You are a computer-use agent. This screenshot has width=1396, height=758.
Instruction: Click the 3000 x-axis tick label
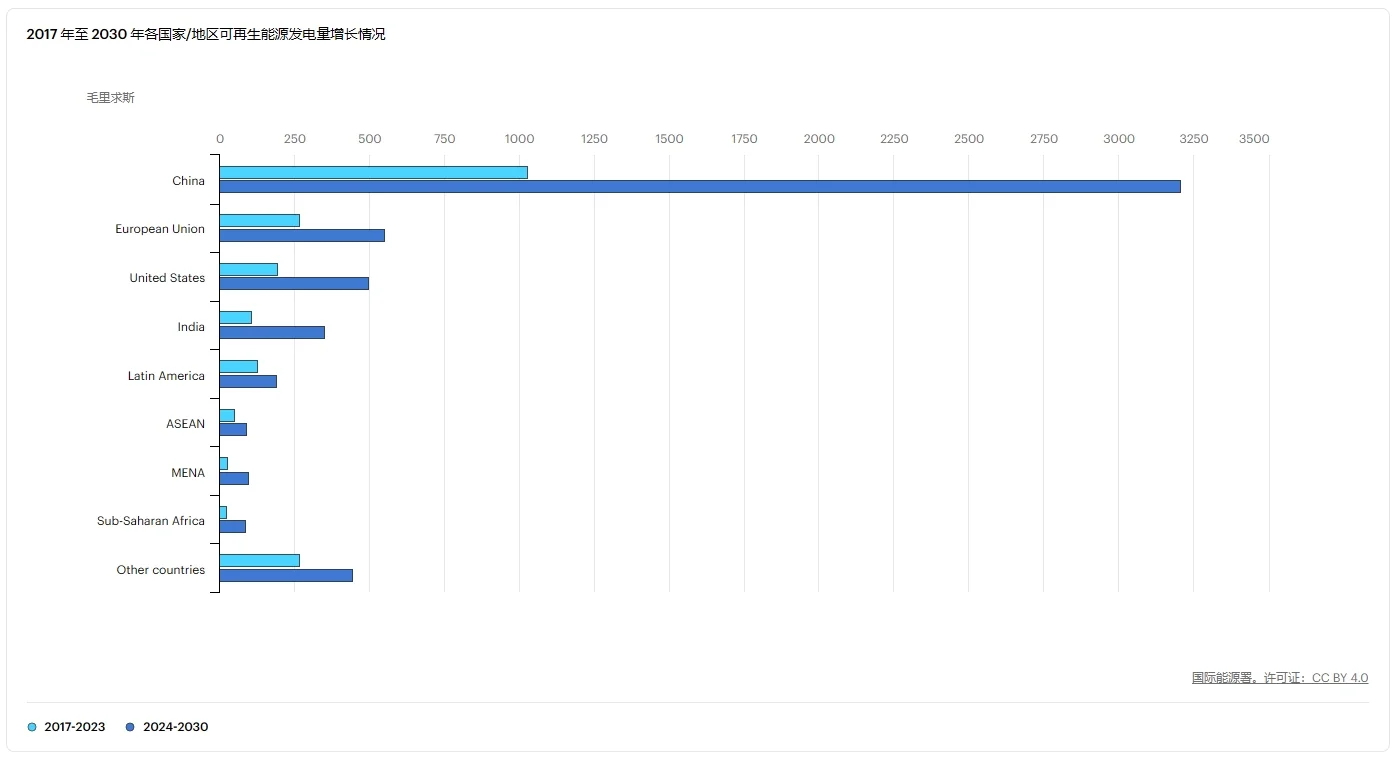pos(1119,139)
